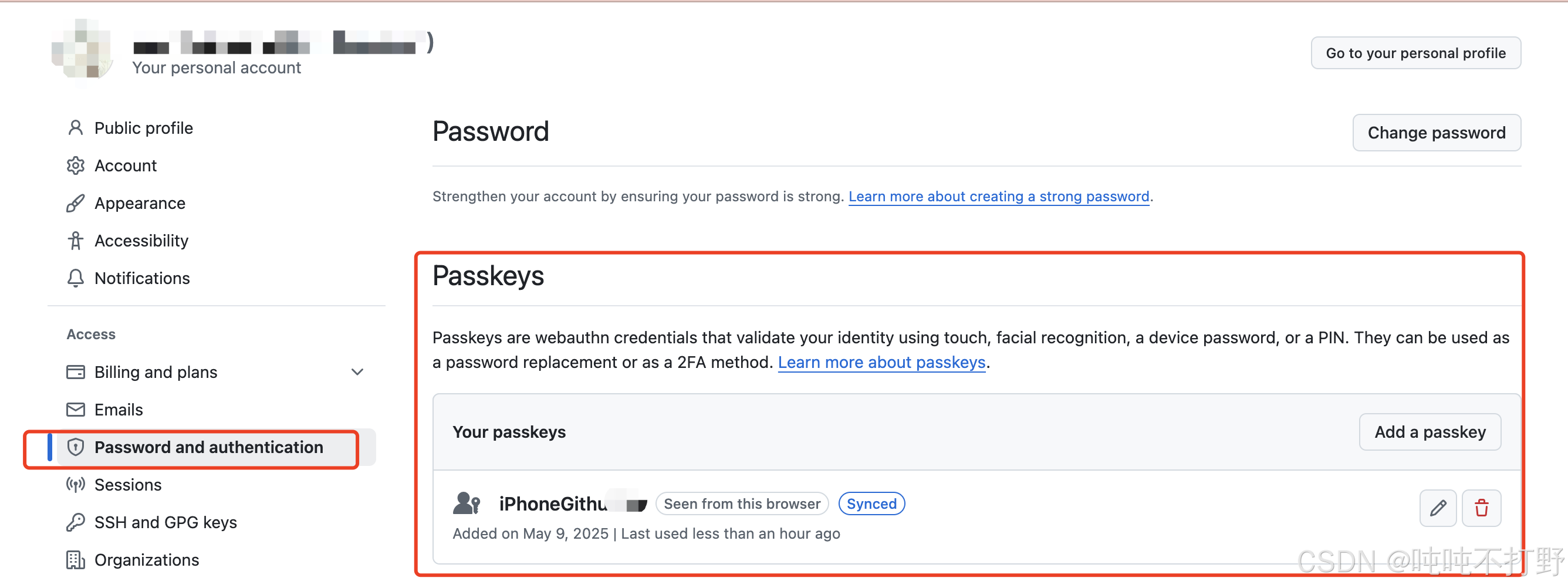
Task: Click the Change password button
Action: tap(1436, 133)
